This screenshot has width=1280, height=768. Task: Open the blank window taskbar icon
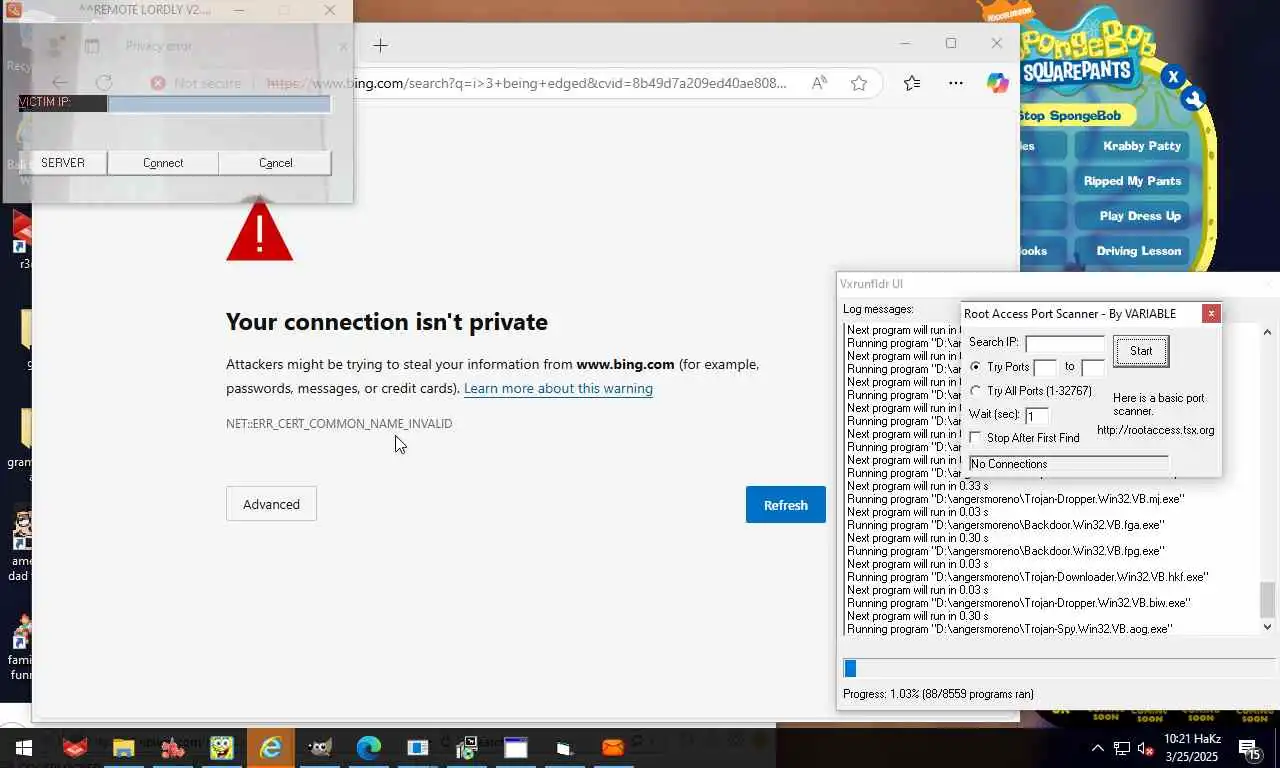pos(515,747)
